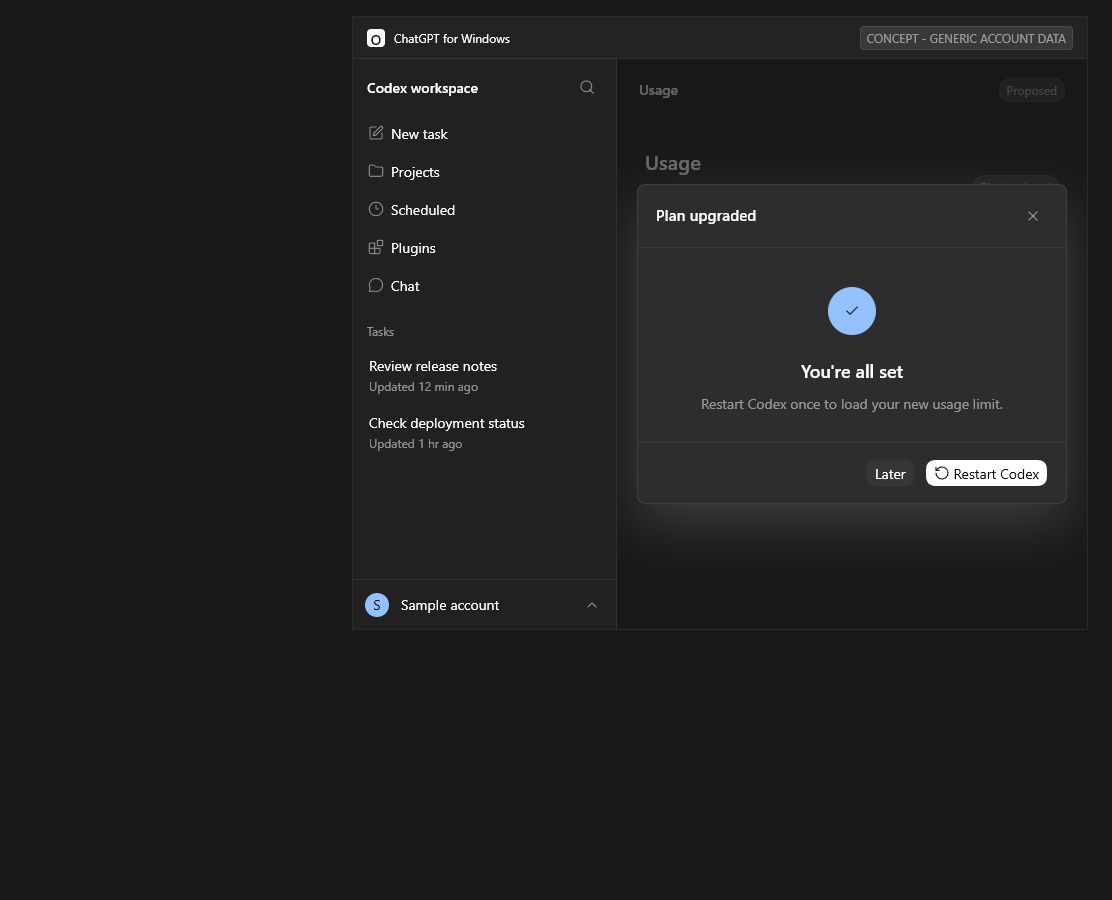
Task: Click the ChatGPT for Windows title
Action: coord(452,38)
